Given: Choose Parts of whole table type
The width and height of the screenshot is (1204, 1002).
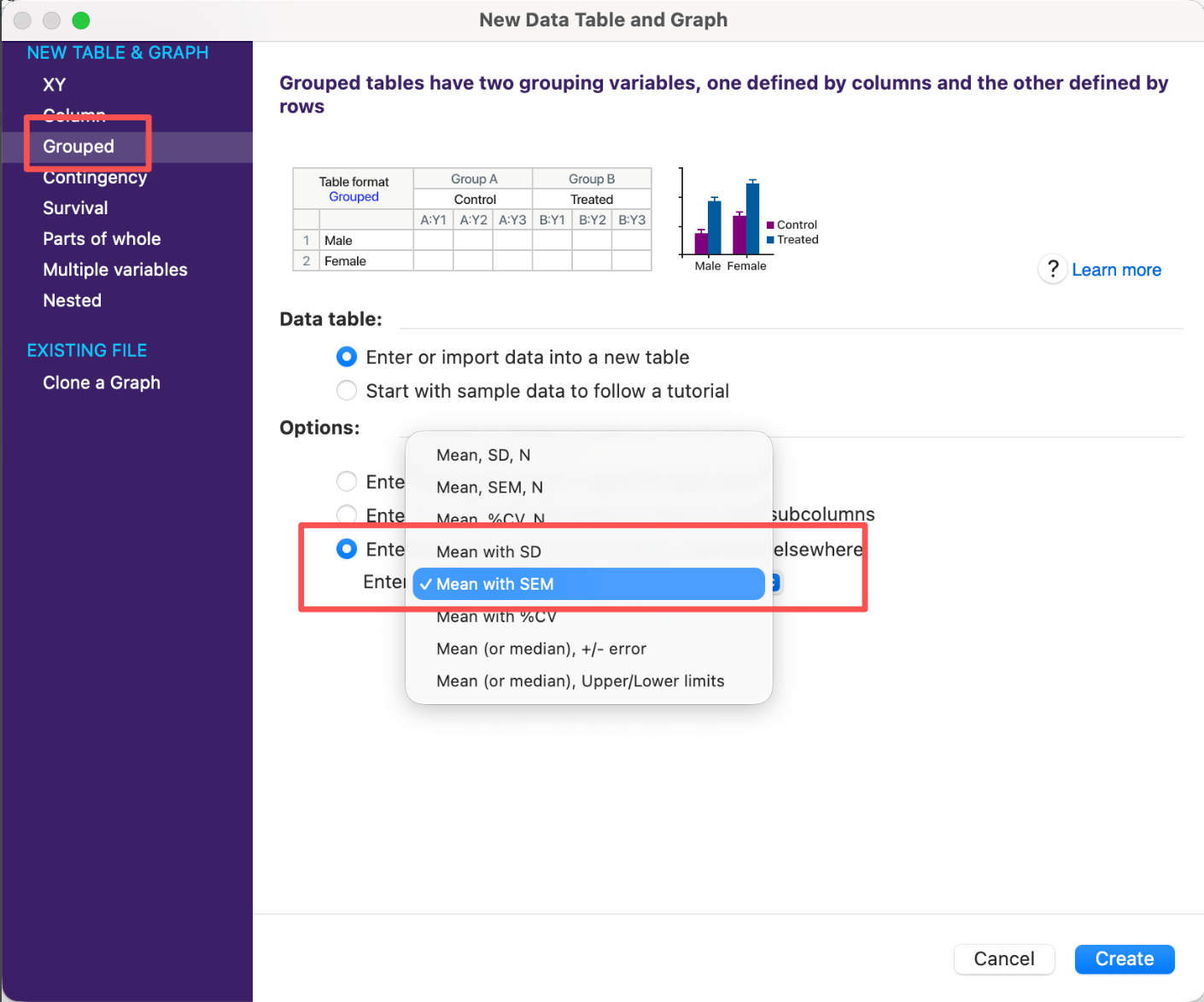Looking at the screenshot, I should (x=102, y=239).
